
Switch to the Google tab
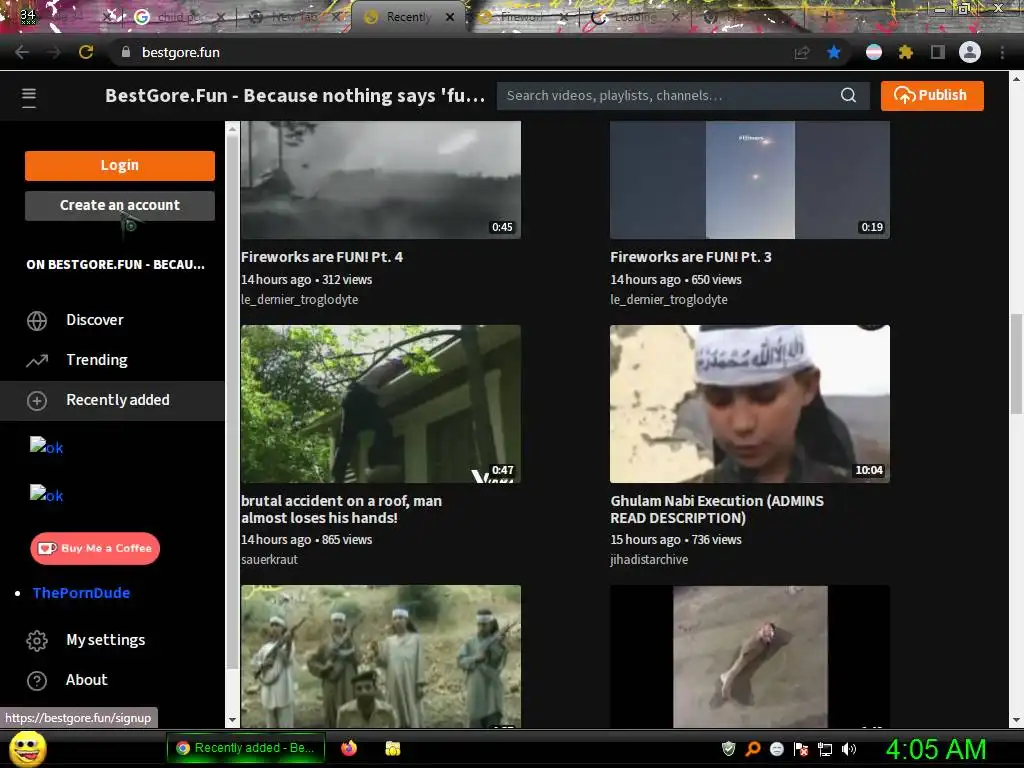tap(176, 17)
